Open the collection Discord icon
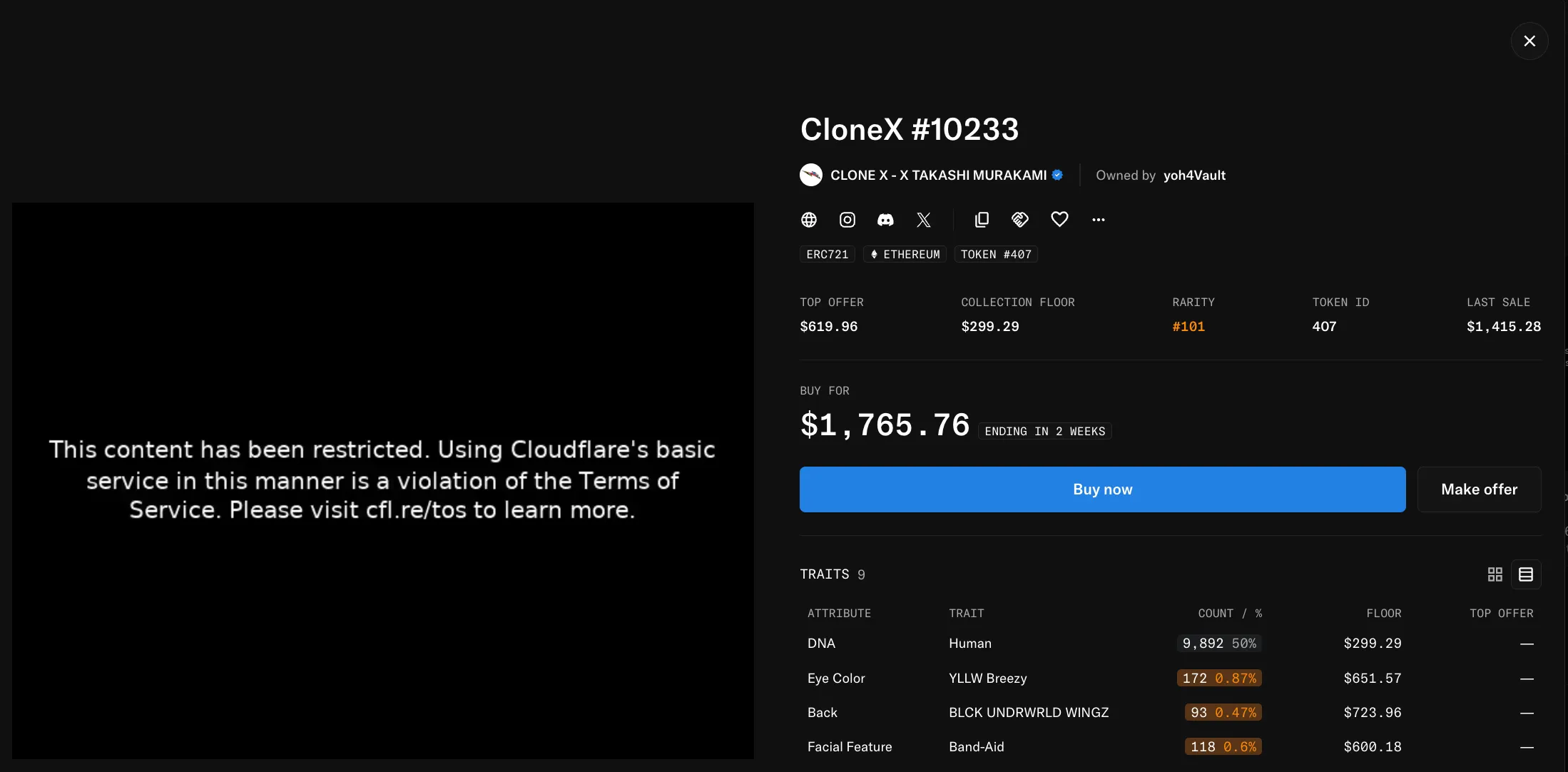 coord(885,220)
